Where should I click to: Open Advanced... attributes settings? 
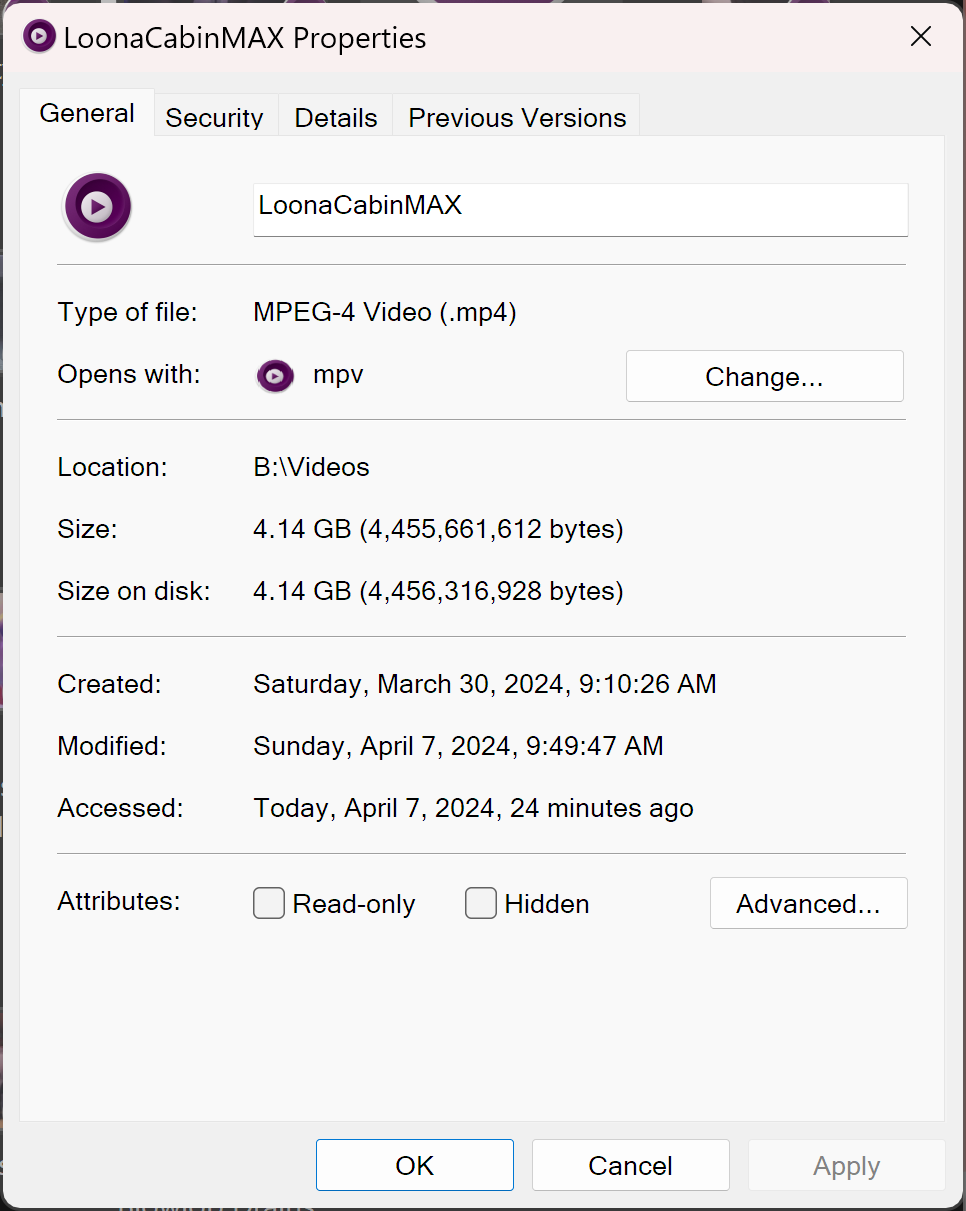[808, 904]
